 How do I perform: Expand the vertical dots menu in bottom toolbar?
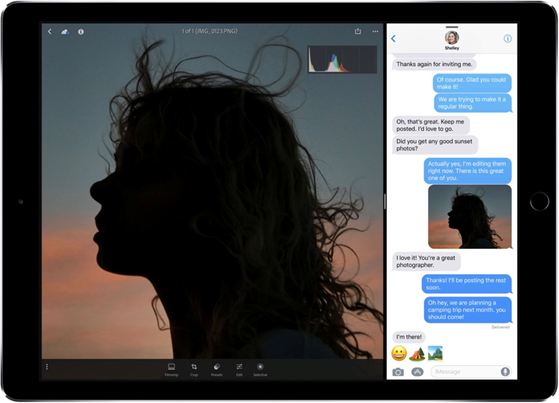(47, 367)
